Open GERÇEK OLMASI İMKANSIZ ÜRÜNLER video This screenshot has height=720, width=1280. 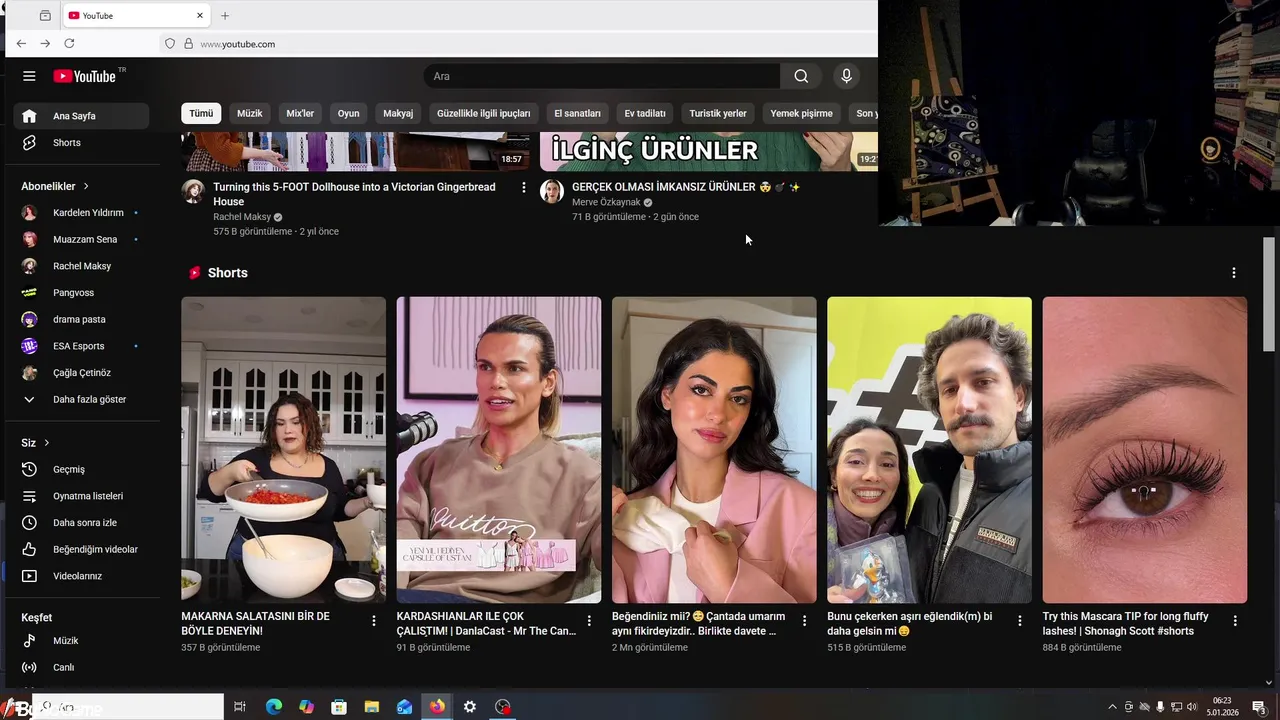pos(686,187)
